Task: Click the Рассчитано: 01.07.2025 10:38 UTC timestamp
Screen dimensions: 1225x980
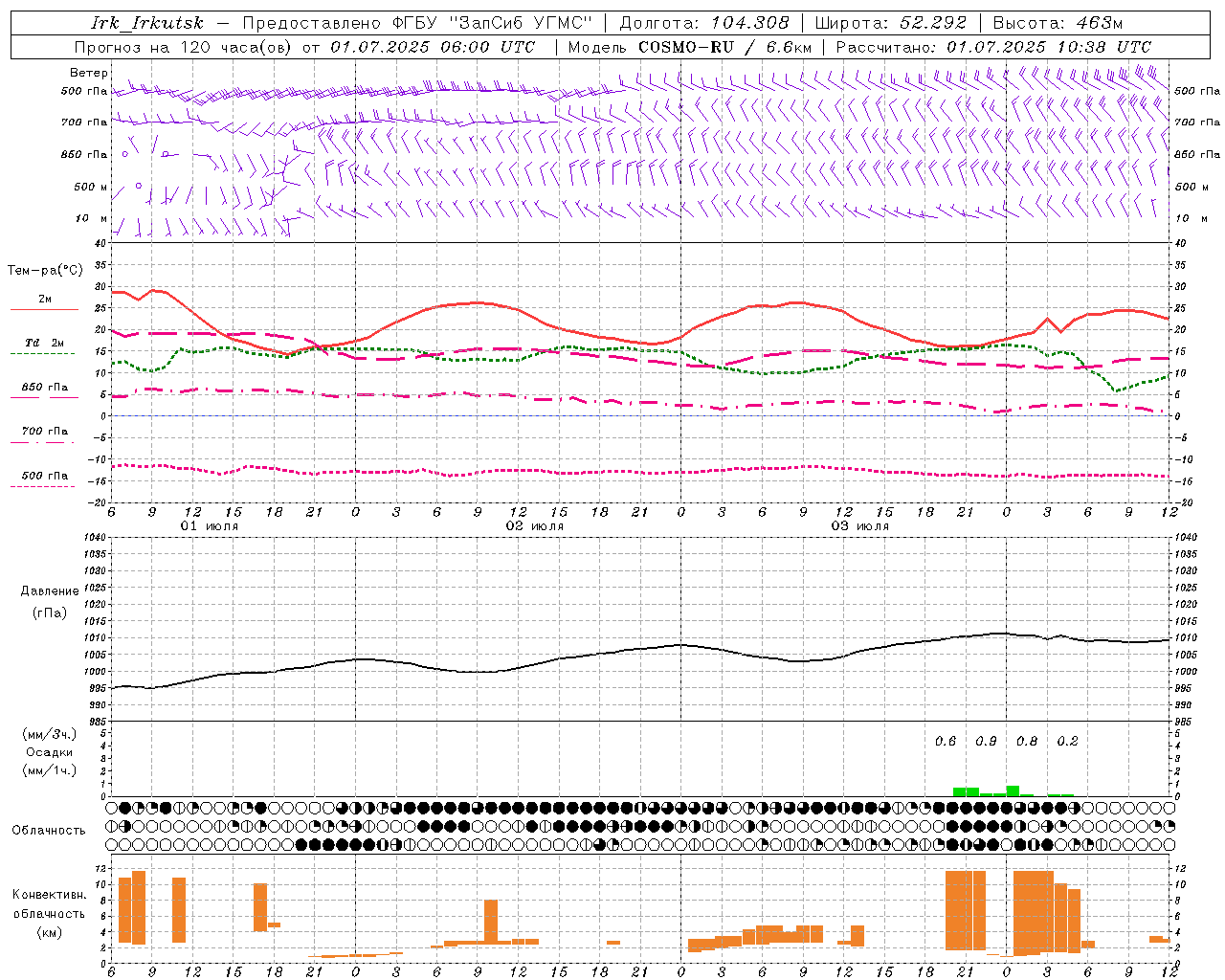Action: click(x=993, y=47)
